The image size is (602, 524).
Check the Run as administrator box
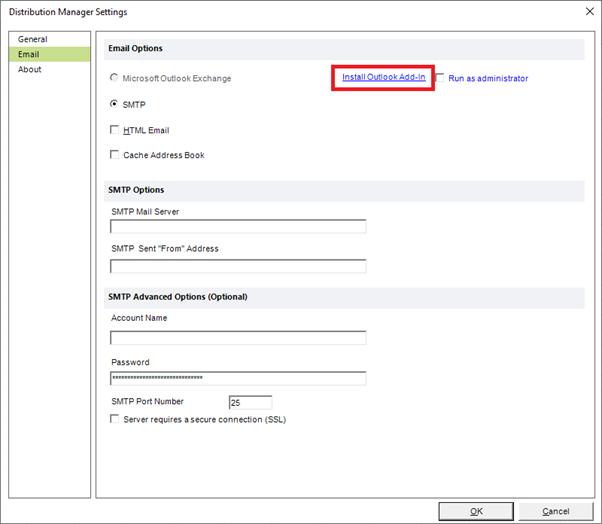pos(440,78)
